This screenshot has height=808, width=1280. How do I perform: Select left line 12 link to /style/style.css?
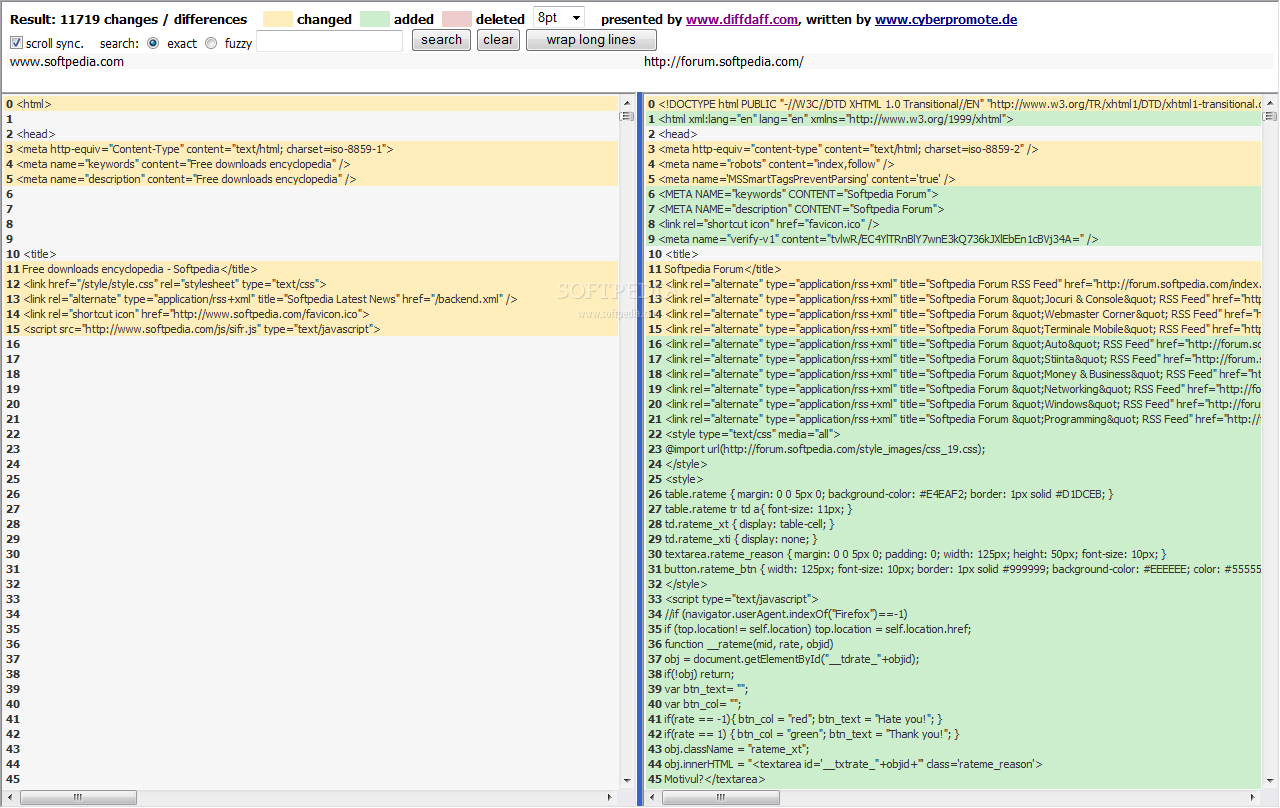pos(310,284)
